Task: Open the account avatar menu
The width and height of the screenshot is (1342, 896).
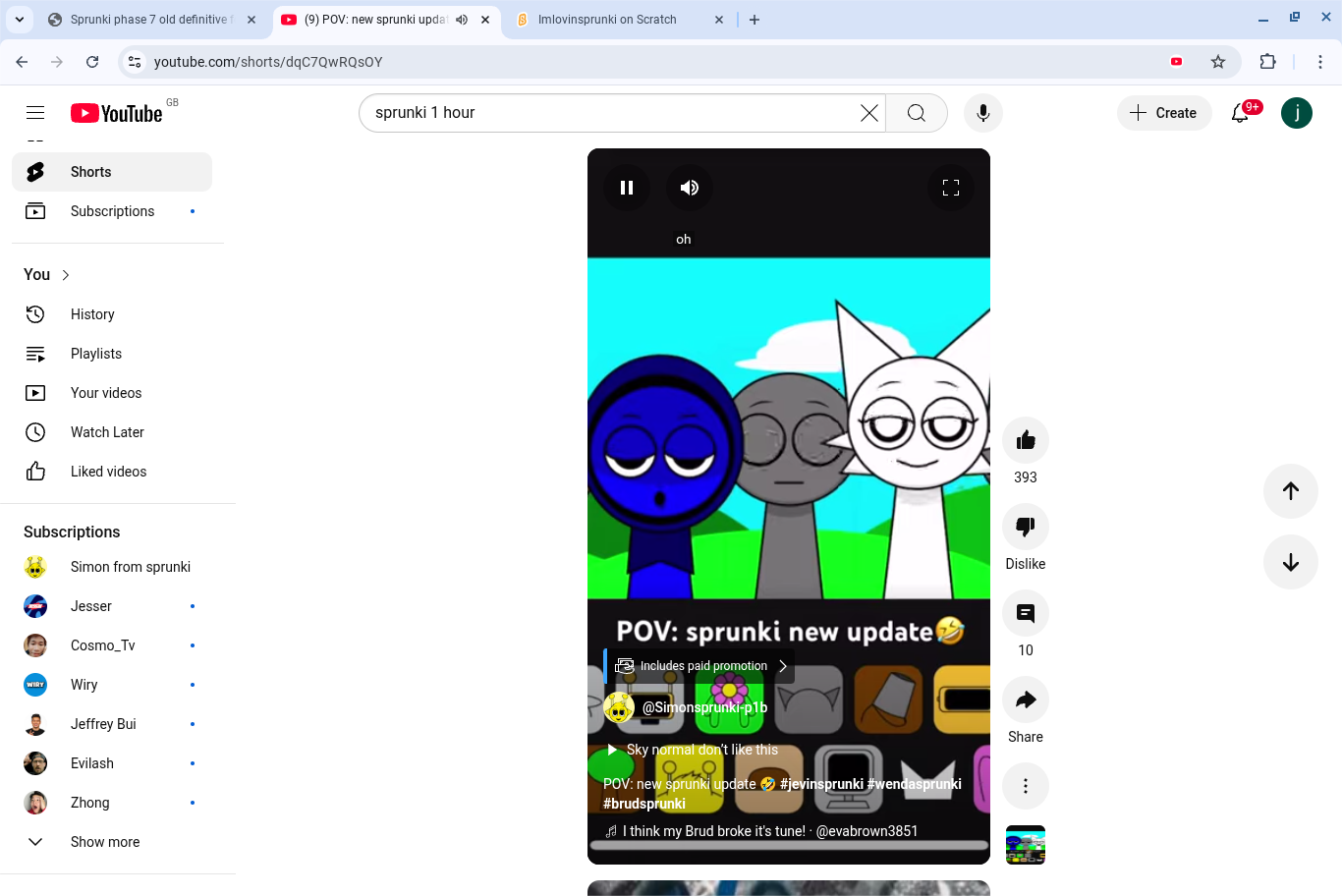Action: 1297,113
